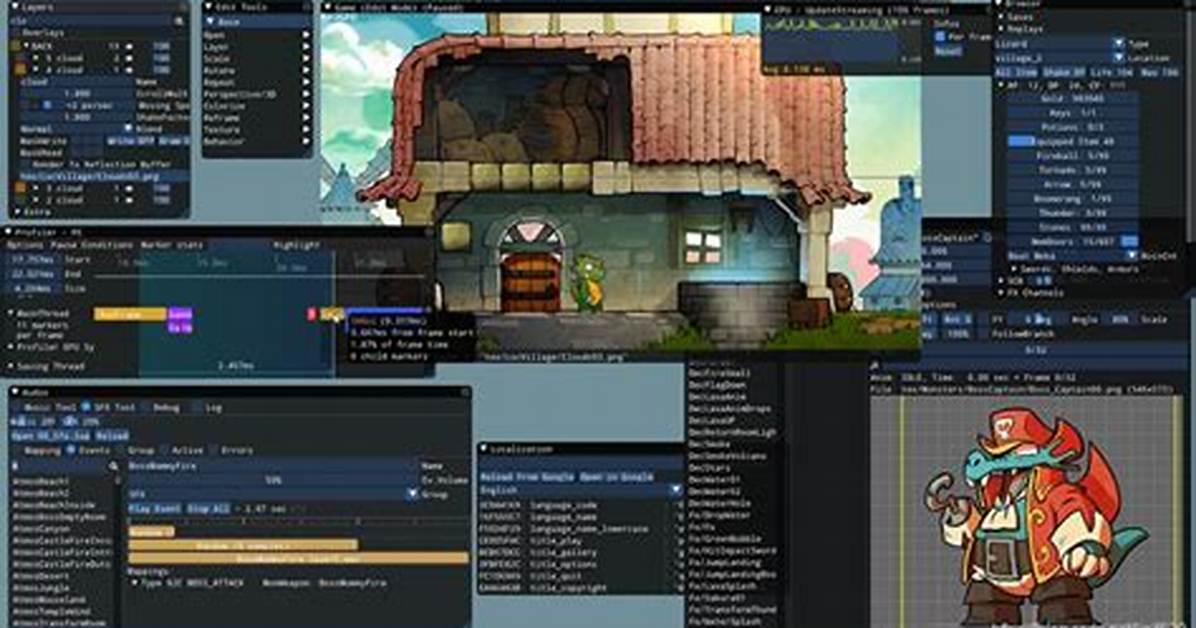This screenshot has height=628, width=1196.
Task: Collapse the Localization window triangle icon
Action: (x=483, y=449)
